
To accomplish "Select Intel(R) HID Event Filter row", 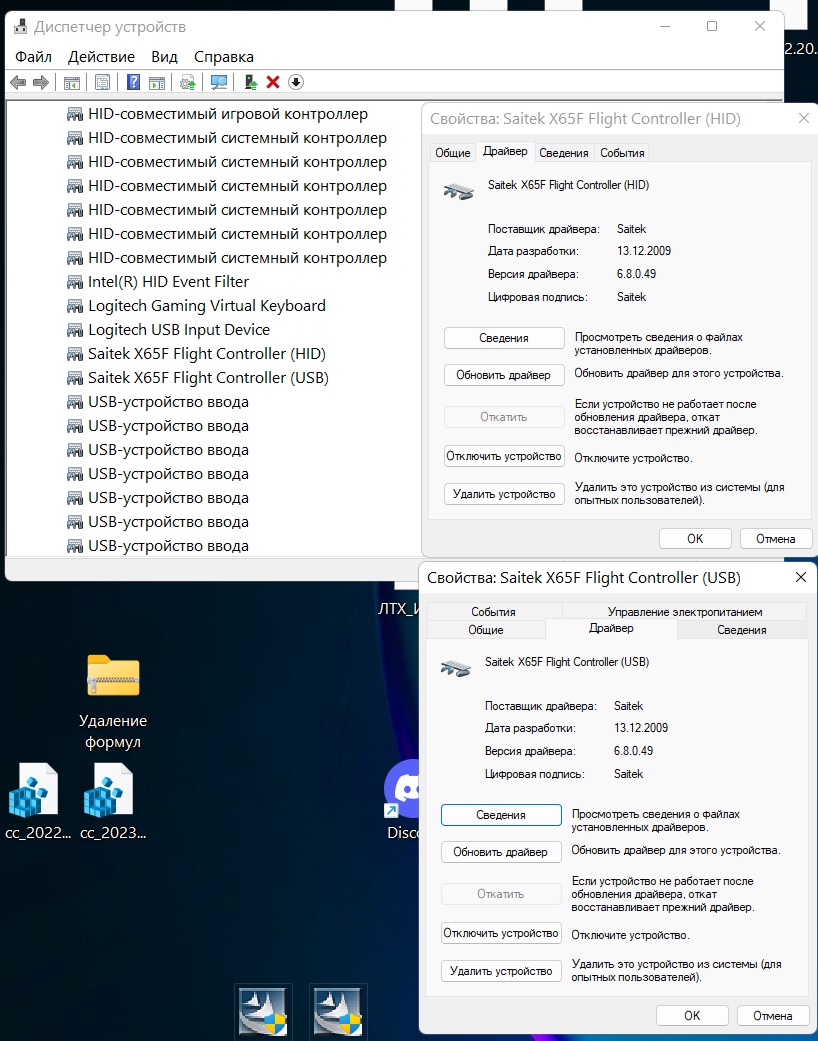I will click(169, 282).
